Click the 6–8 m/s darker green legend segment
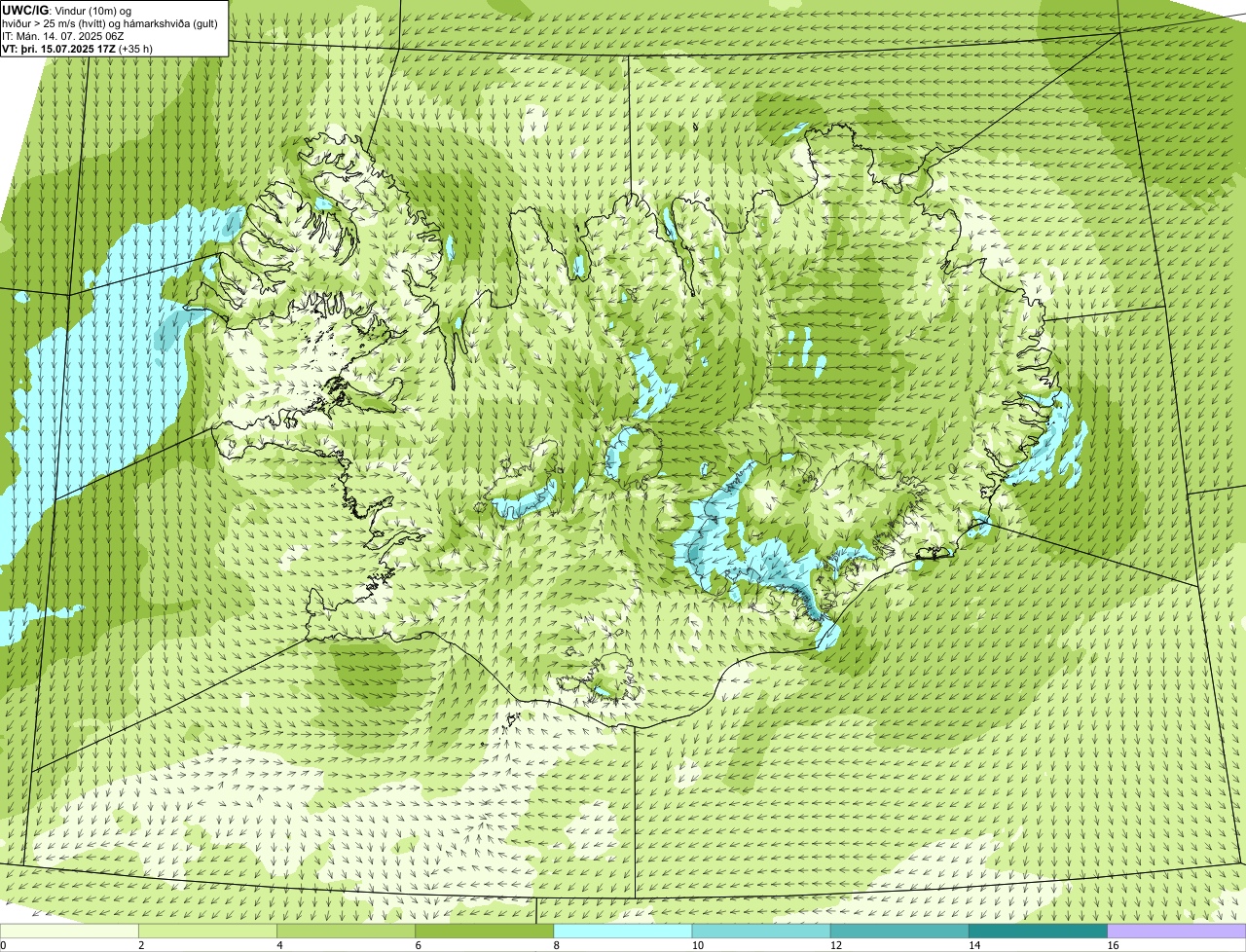Image resolution: width=1246 pixels, height=952 pixels. [x=487, y=931]
